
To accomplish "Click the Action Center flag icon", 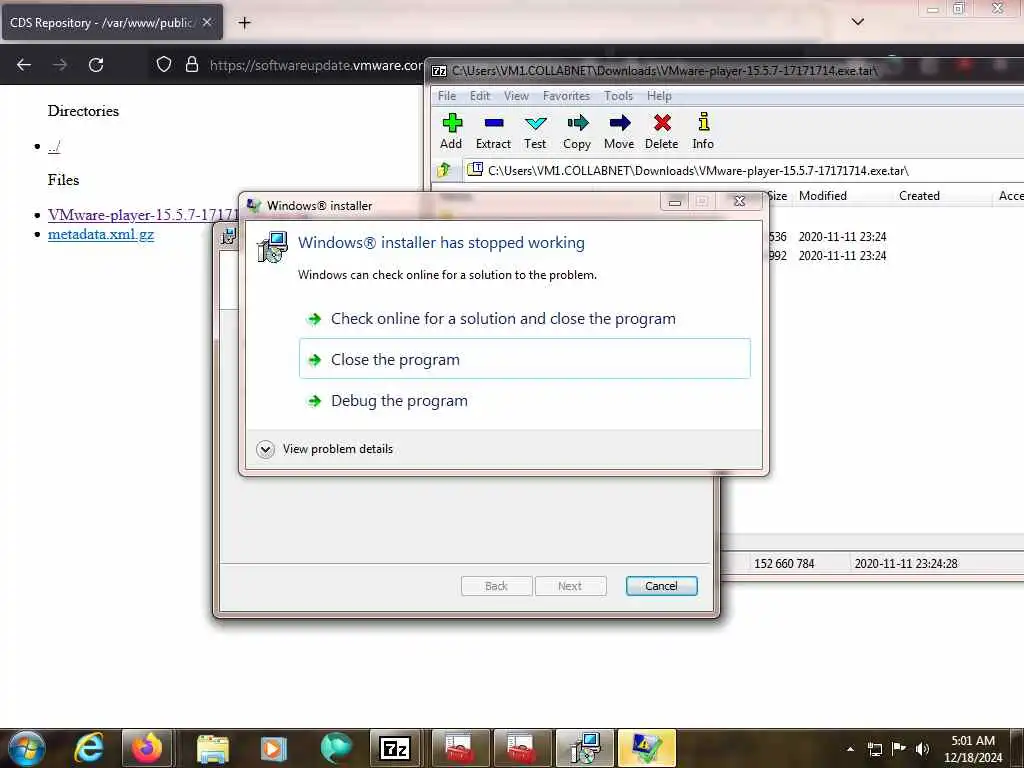I will click(x=899, y=749).
